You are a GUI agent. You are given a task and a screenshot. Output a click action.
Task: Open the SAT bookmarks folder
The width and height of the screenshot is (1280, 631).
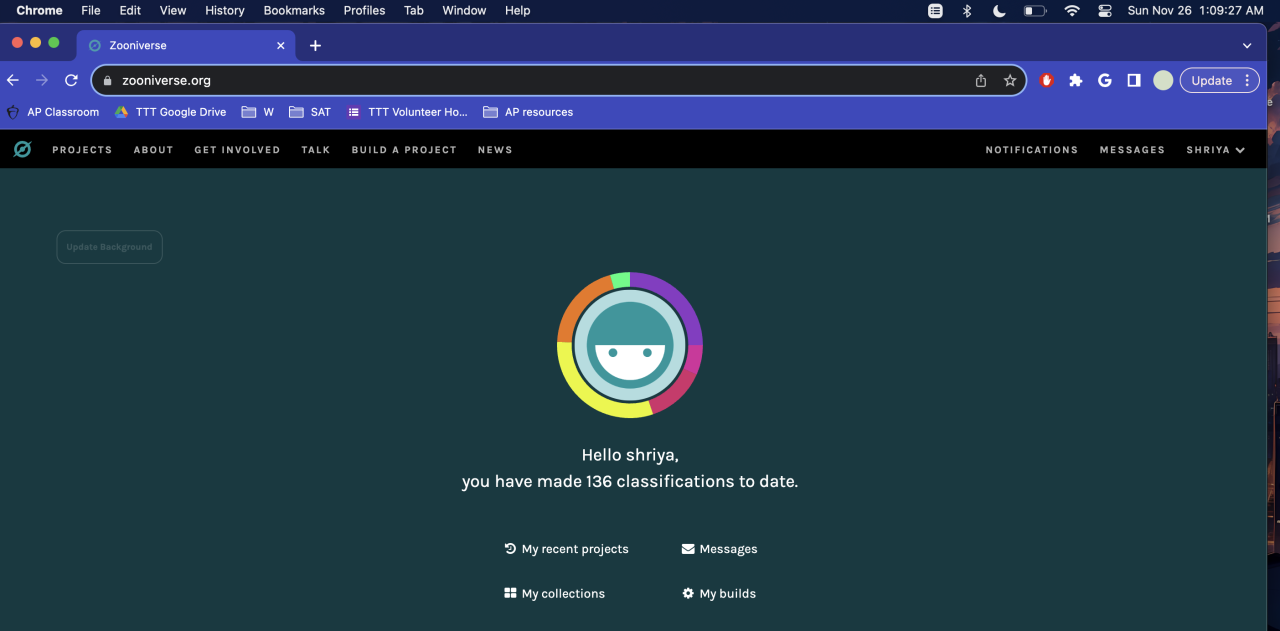tap(310, 112)
